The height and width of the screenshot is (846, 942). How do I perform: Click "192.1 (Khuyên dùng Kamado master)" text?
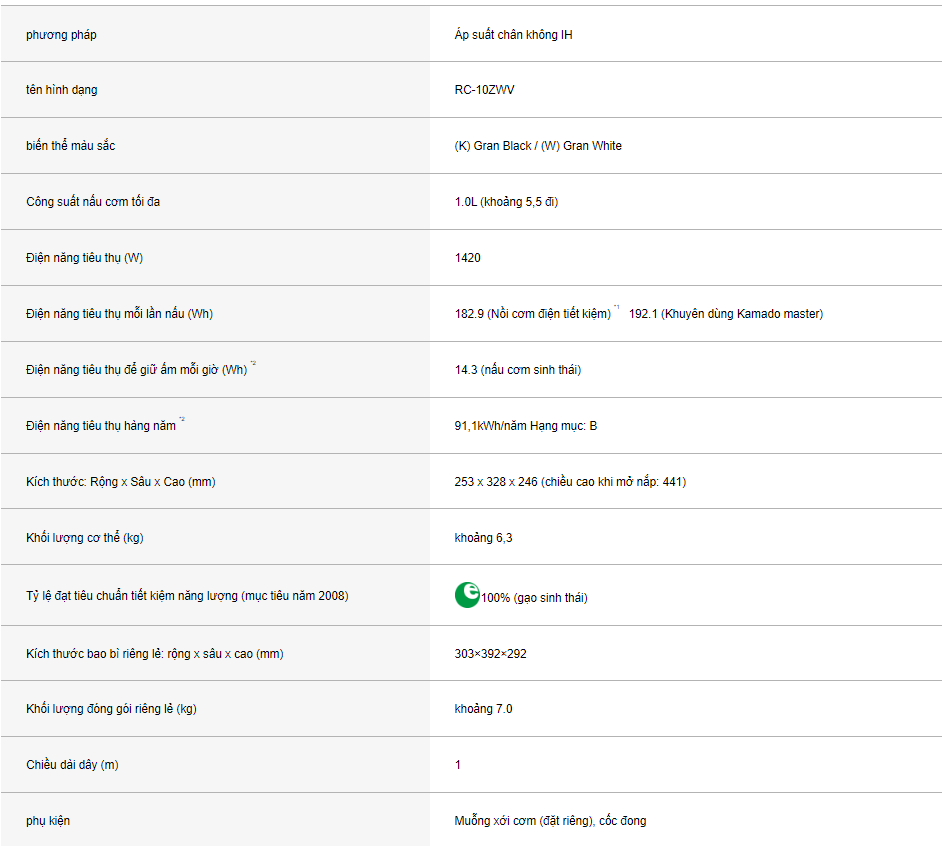point(726,314)
